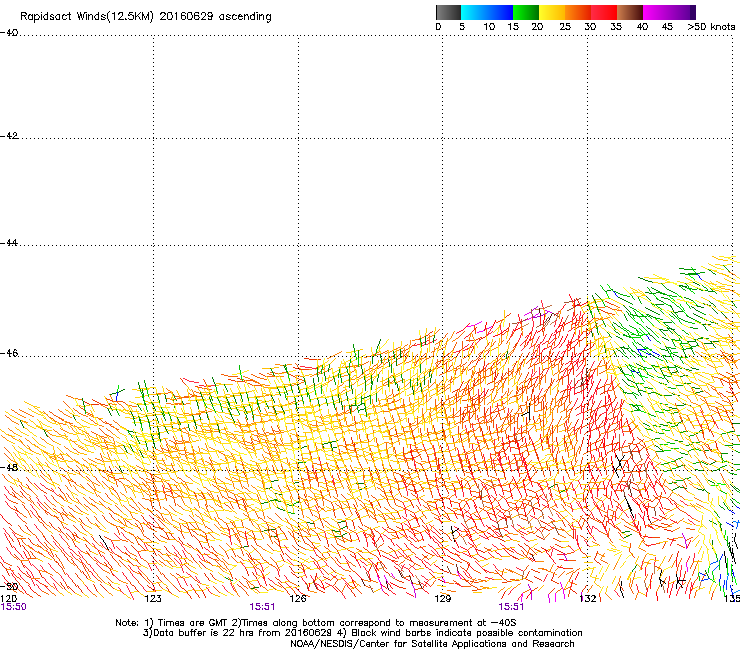Click the 'Times are GMT' note text
The width and height of the screenshot is (740, 650).
[192, 623]
